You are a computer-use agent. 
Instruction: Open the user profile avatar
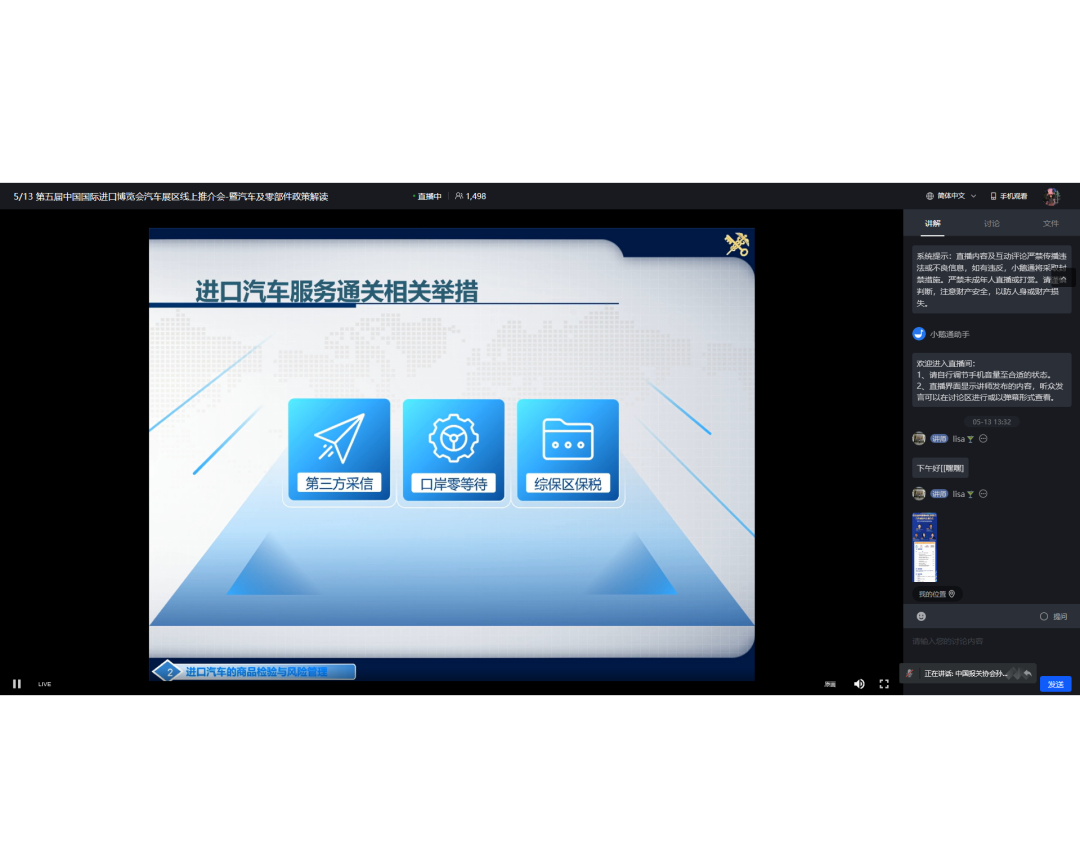click(1052, 196)
